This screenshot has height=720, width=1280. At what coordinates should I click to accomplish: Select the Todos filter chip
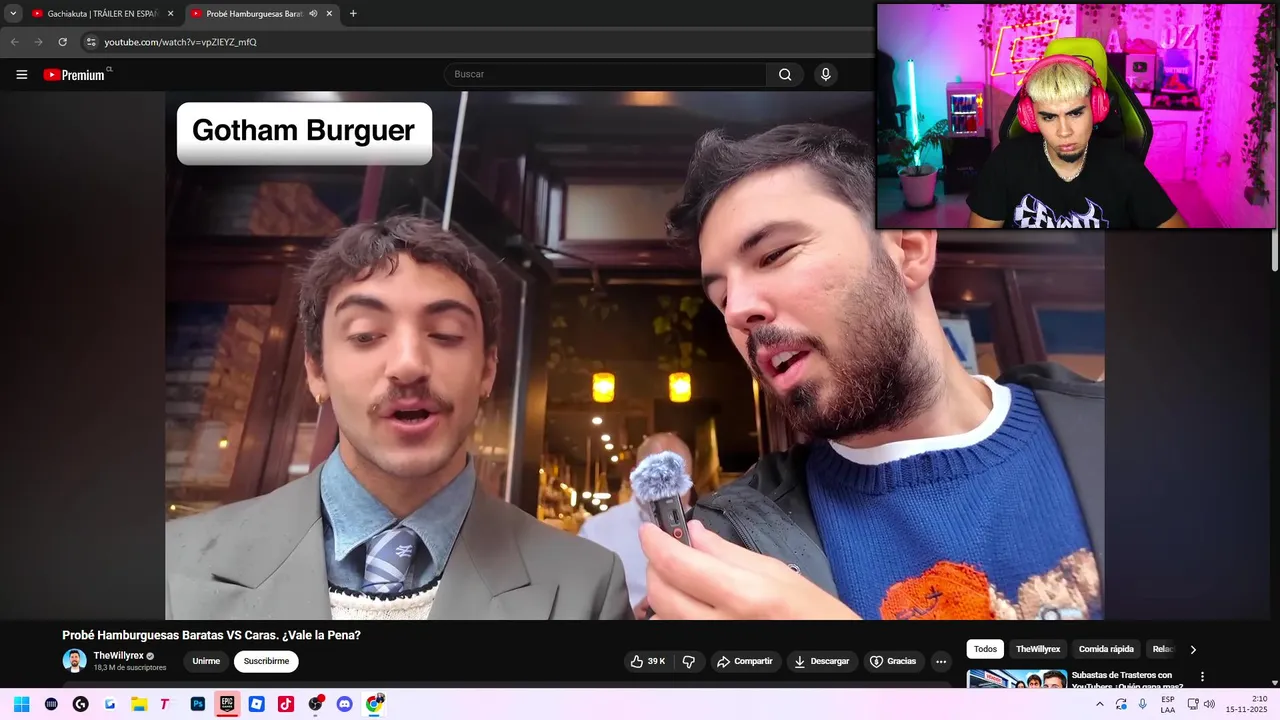[985, 649]
